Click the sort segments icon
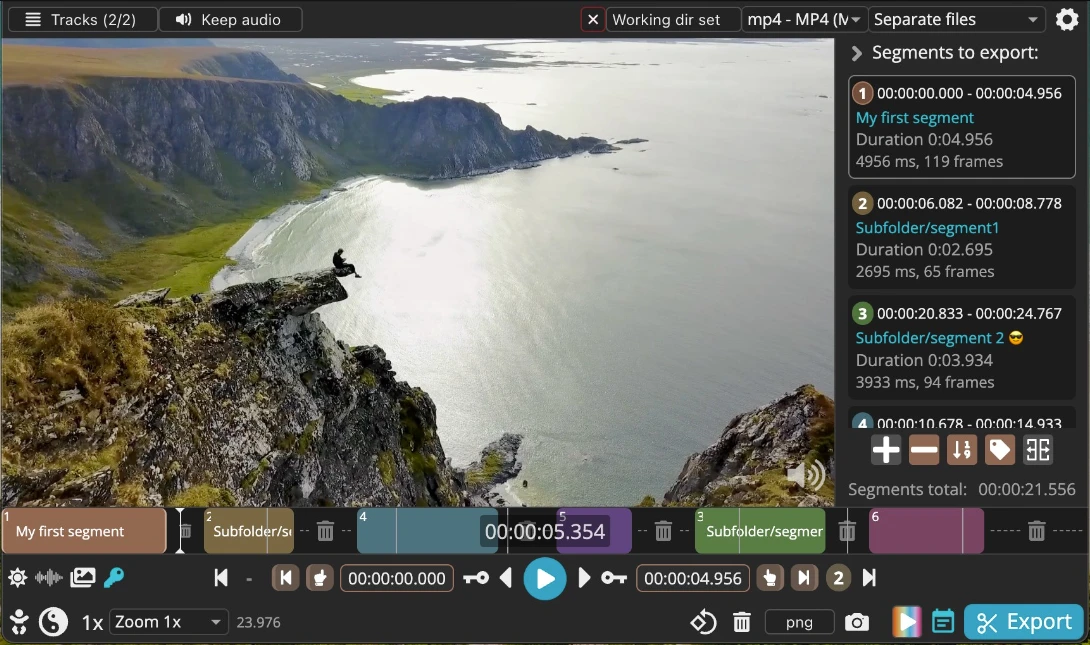The height and width of the screenshot is (645, 1090). [962, 450]
